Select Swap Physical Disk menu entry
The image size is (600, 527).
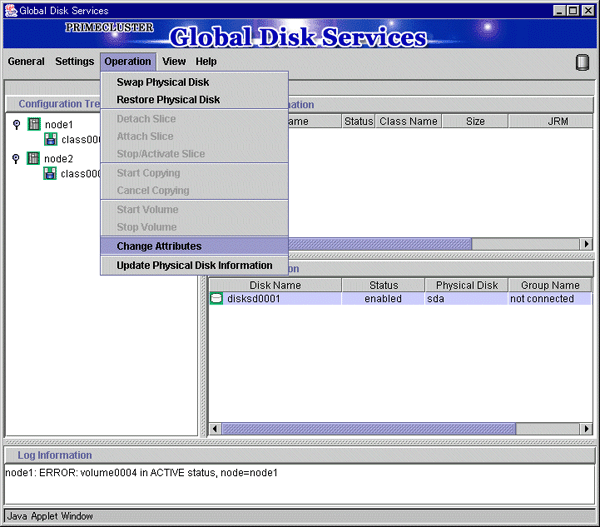(x=163, y=82)
